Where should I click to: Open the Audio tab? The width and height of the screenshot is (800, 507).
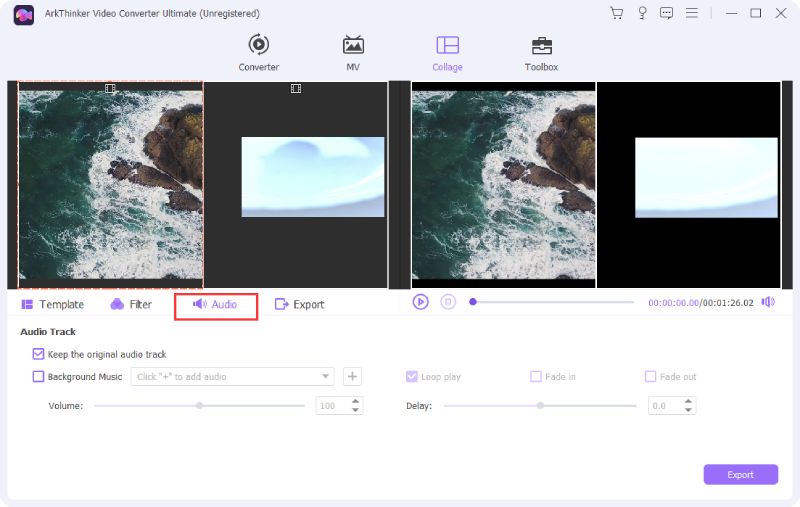coord(215,305)
